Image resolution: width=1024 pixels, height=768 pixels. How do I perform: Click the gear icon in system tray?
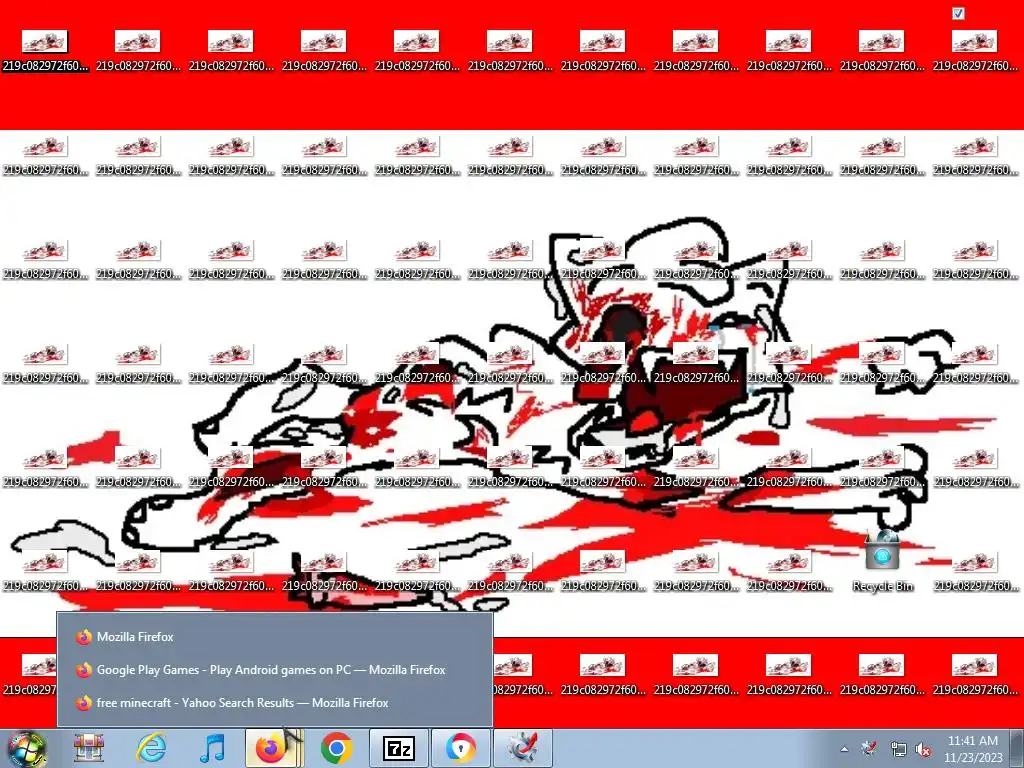coord(869,748)
